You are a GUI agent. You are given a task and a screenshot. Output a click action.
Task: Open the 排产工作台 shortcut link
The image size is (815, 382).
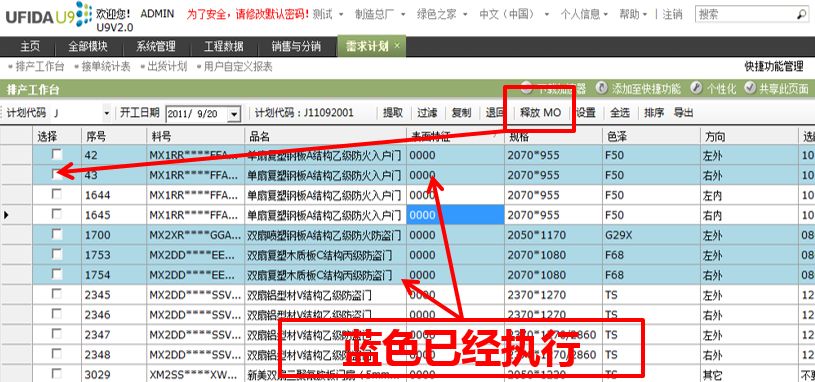point(40,67)
